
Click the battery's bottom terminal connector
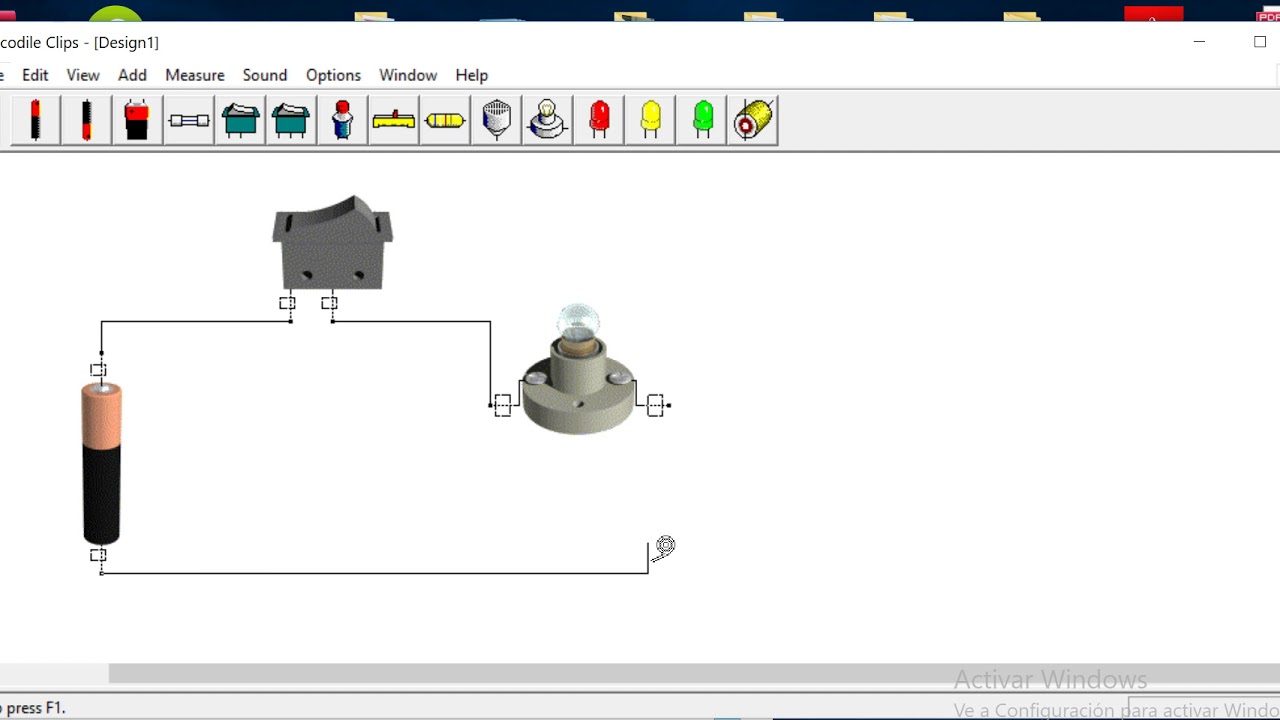coord(98,555)
